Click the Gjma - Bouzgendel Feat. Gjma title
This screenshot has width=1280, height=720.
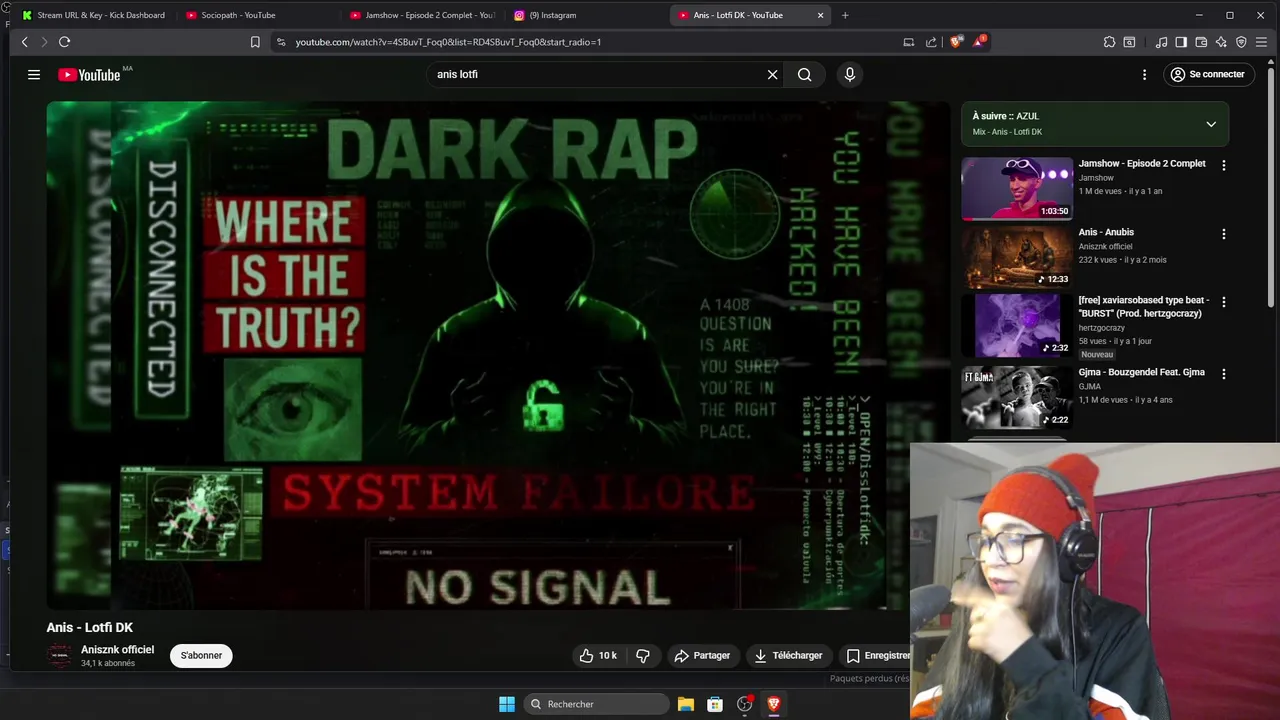pos(1141,372)
